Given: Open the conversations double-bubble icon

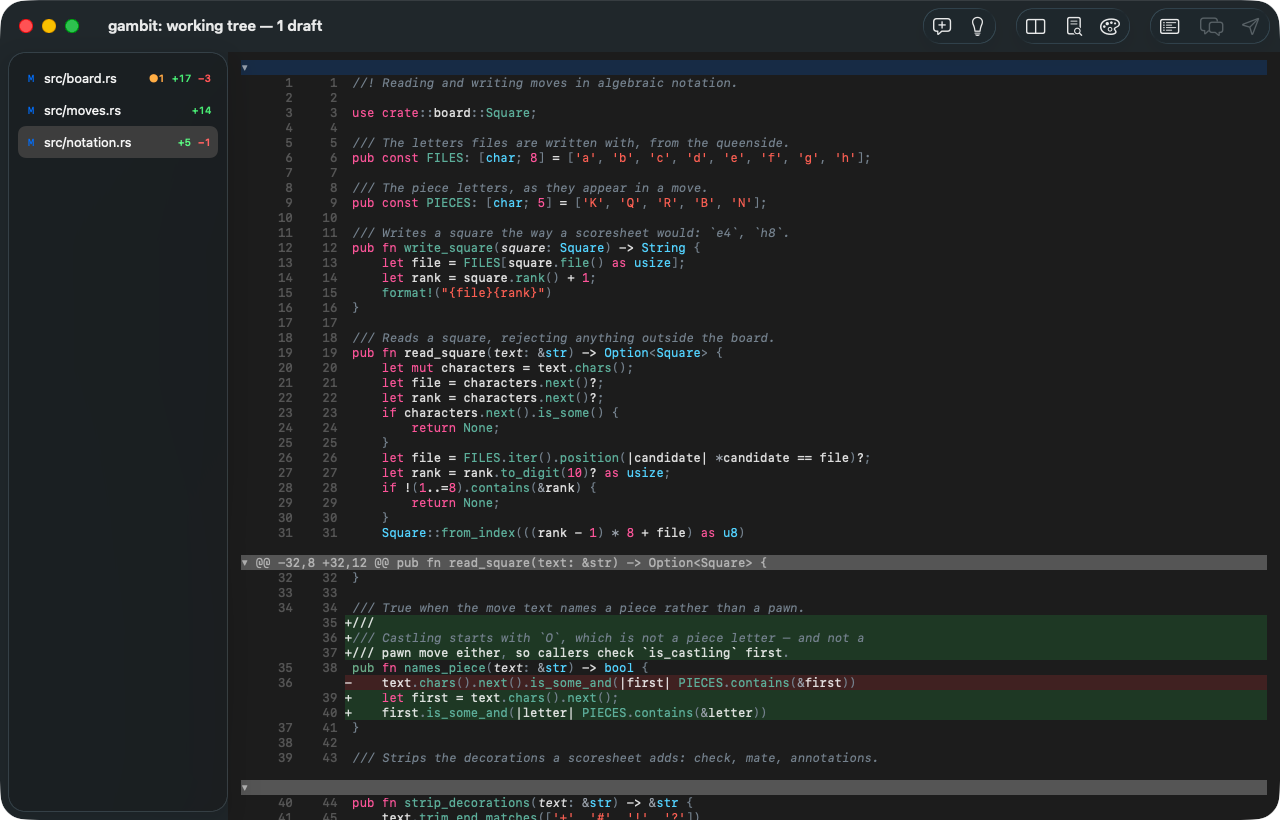Looking at the screenshot, I should [x=1211, y=27].
